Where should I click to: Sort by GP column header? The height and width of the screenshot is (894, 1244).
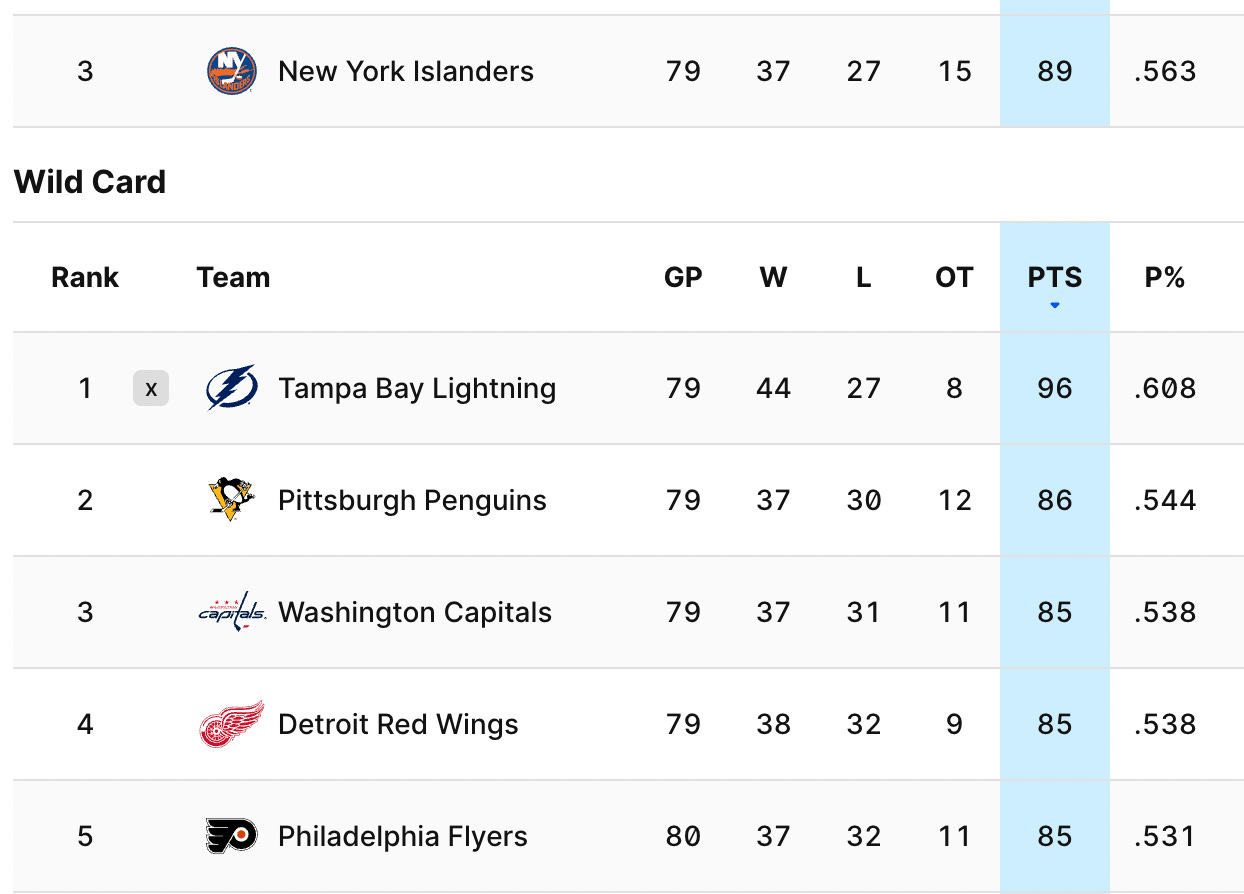(683, 277)
